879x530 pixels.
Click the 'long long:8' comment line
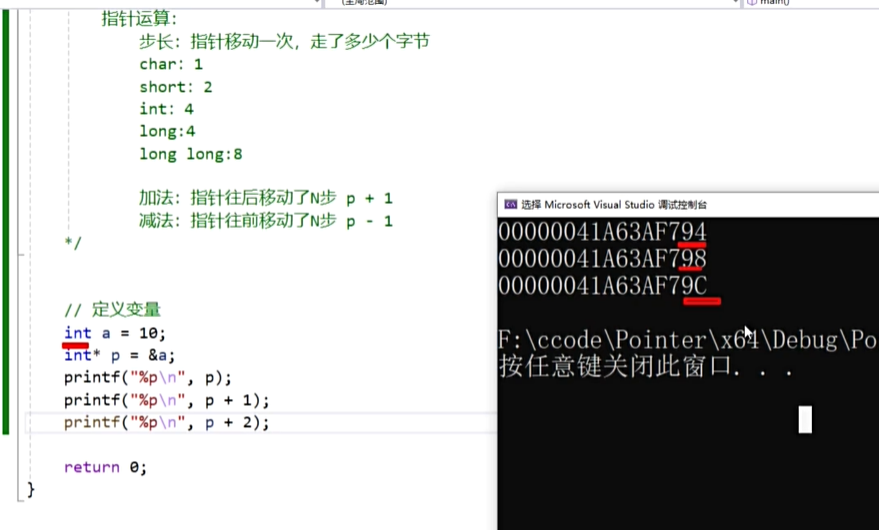click(191, 154)
